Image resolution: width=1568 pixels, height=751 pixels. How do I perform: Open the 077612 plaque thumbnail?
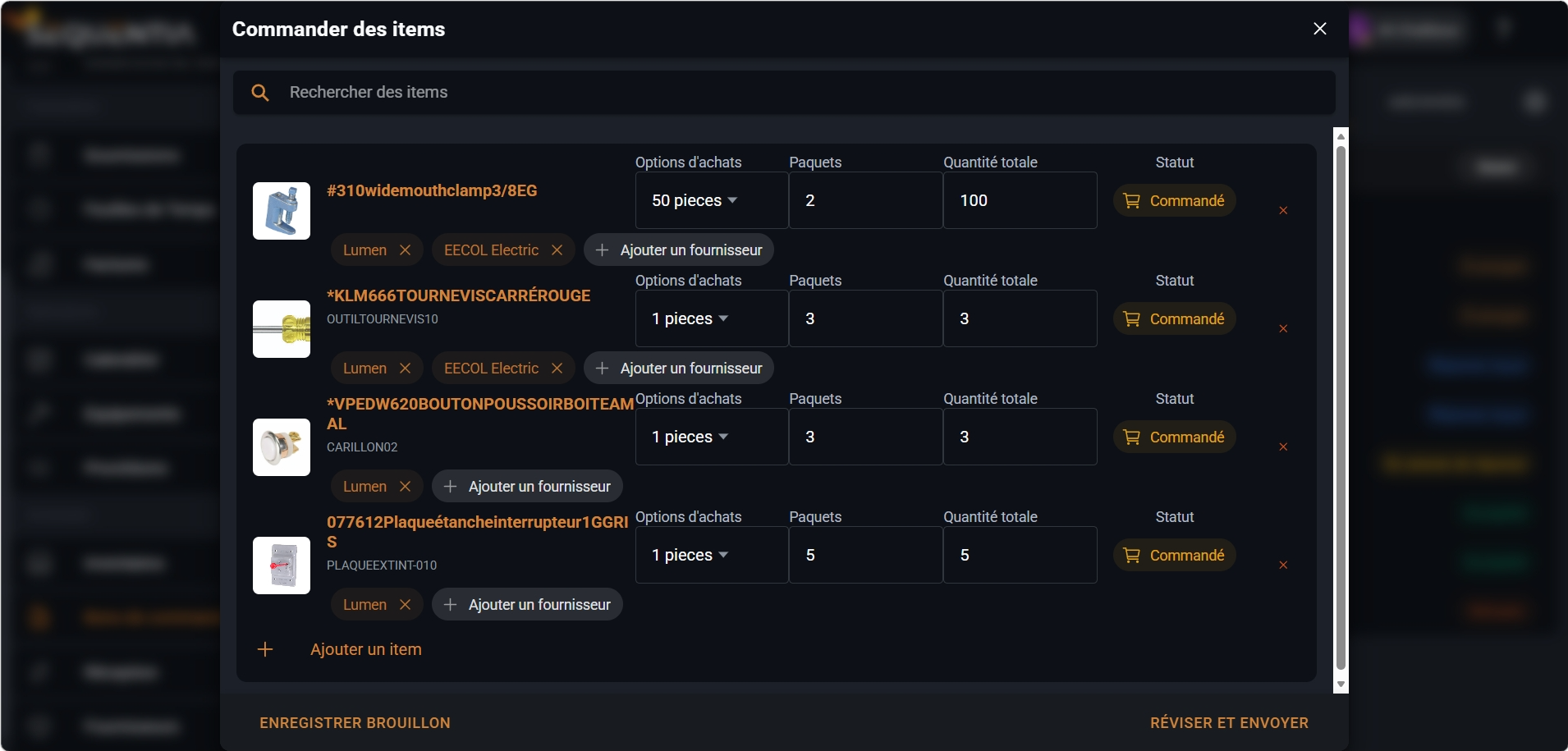[x=282, y=566]
